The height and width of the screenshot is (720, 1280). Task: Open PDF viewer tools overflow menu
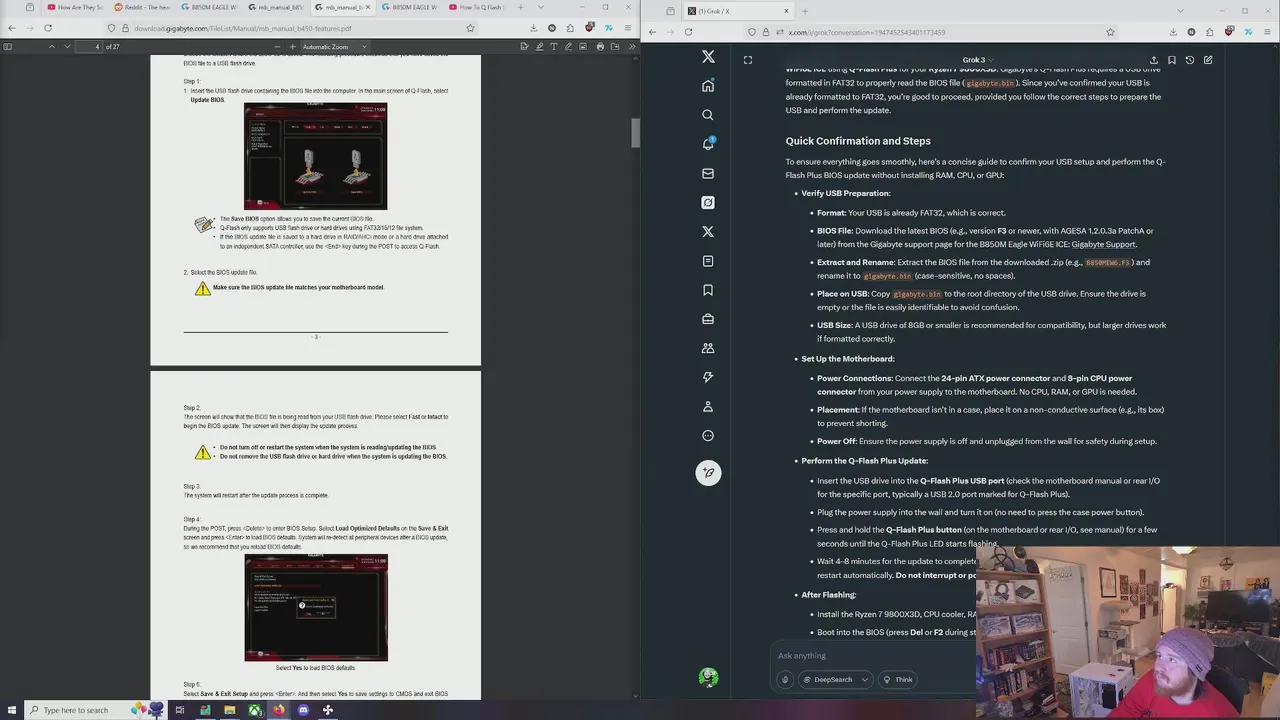pos(632,46)
